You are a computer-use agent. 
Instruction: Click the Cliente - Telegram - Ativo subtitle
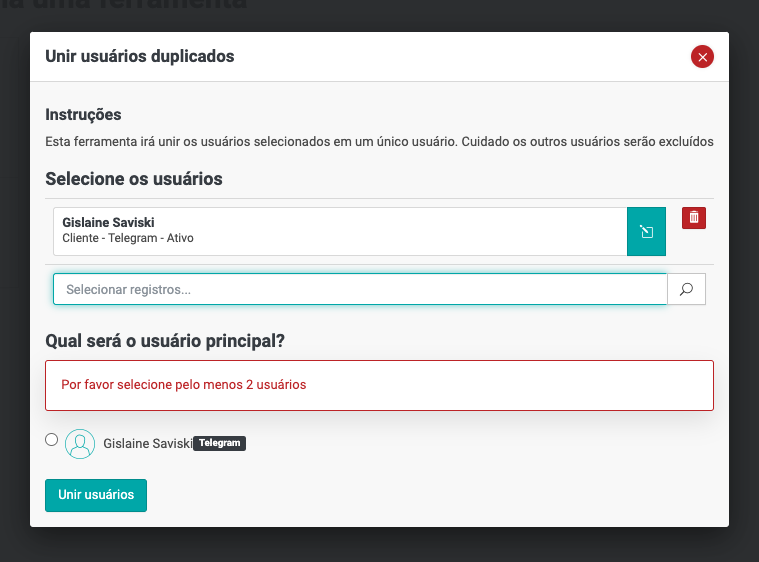pos(128,239)
